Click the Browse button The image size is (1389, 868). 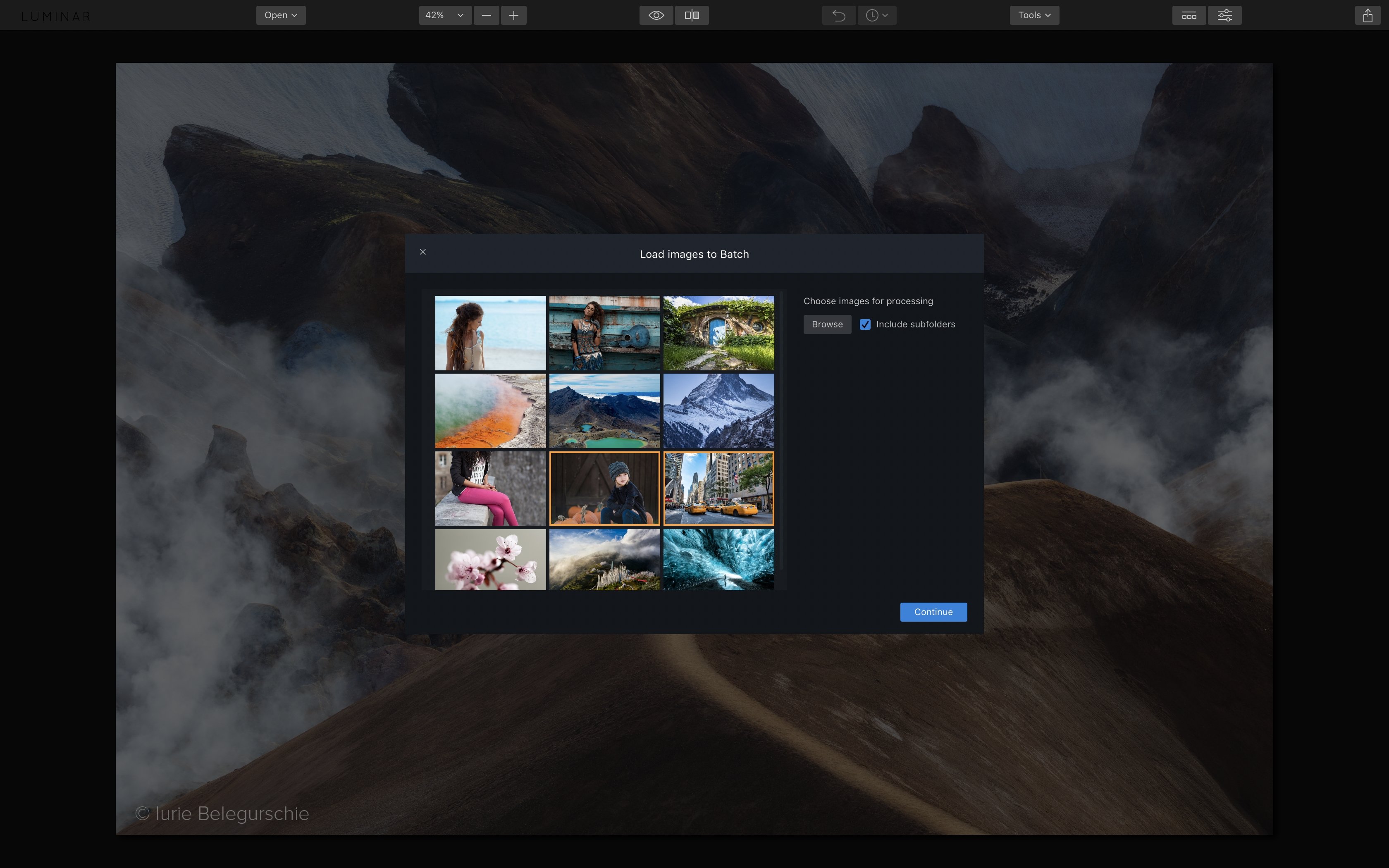pos(827,324)
